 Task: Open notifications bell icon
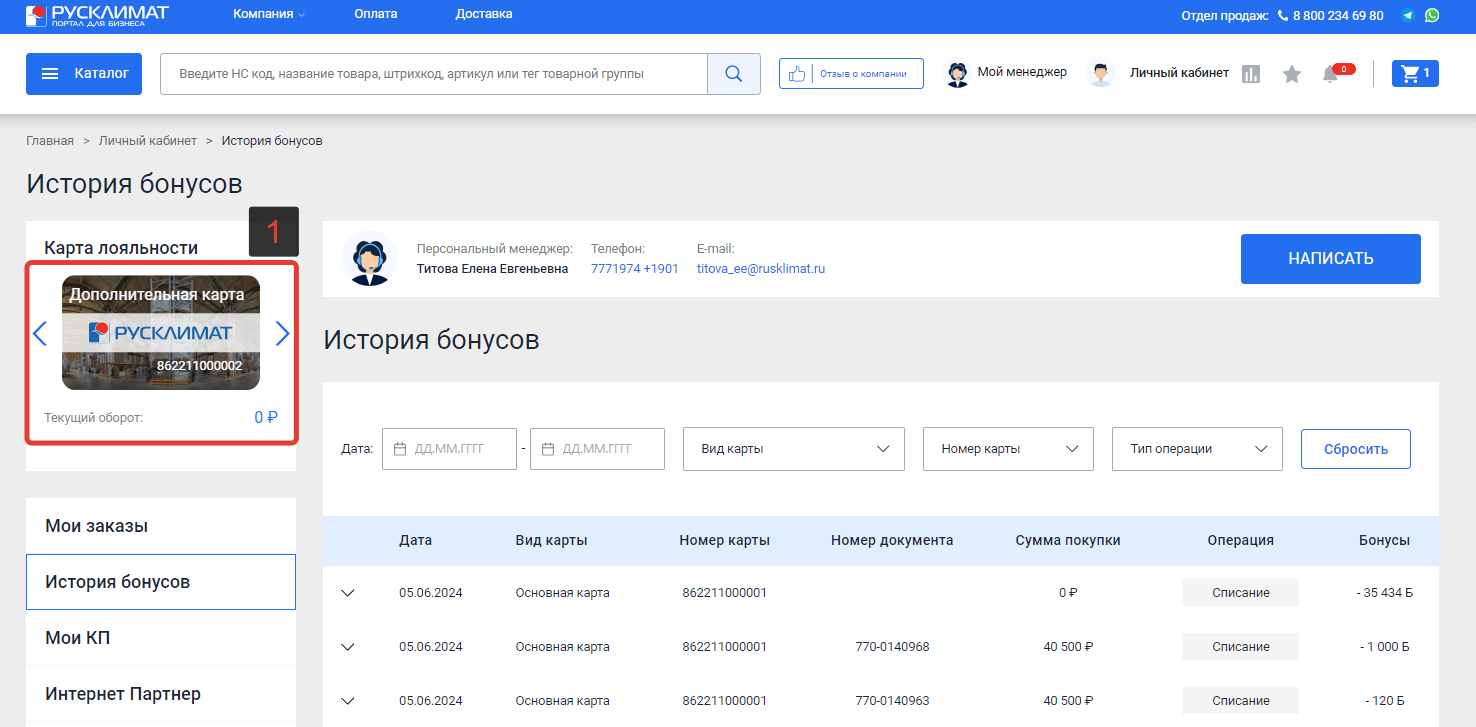click(1330, 74)
